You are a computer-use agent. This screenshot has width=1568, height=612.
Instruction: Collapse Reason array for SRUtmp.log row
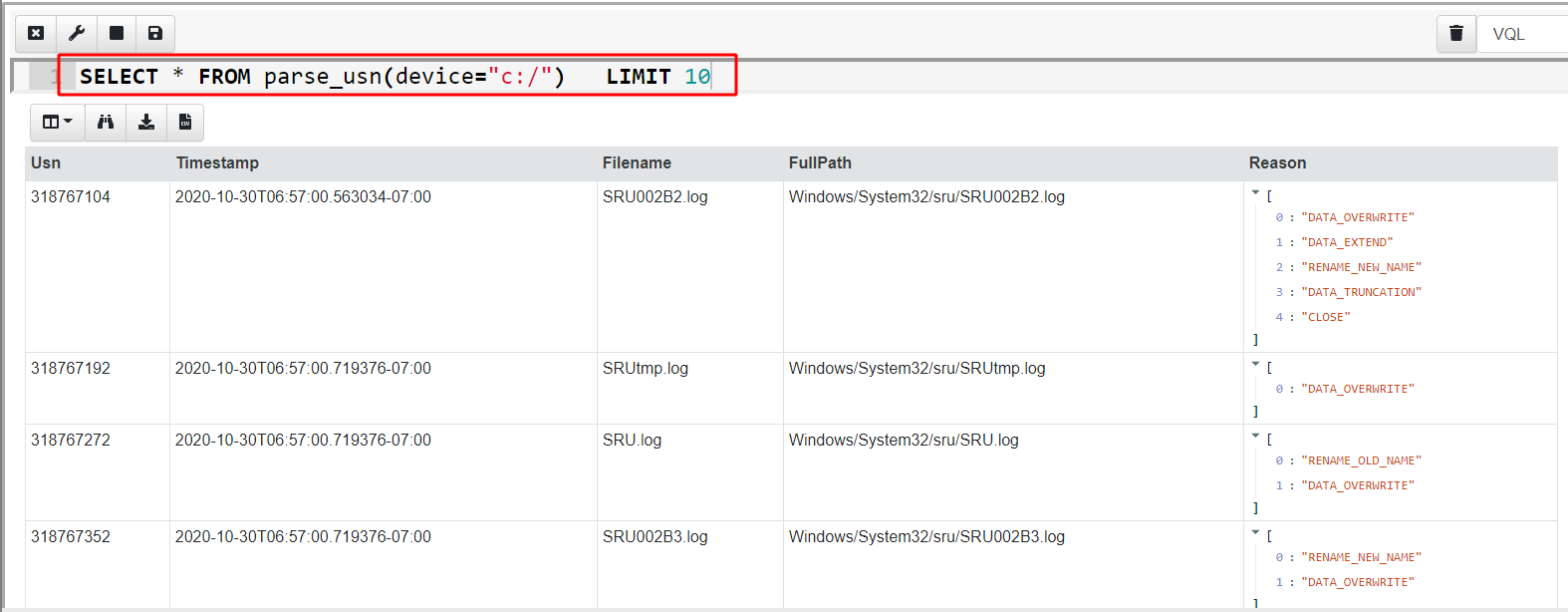tap(1255, 364)
